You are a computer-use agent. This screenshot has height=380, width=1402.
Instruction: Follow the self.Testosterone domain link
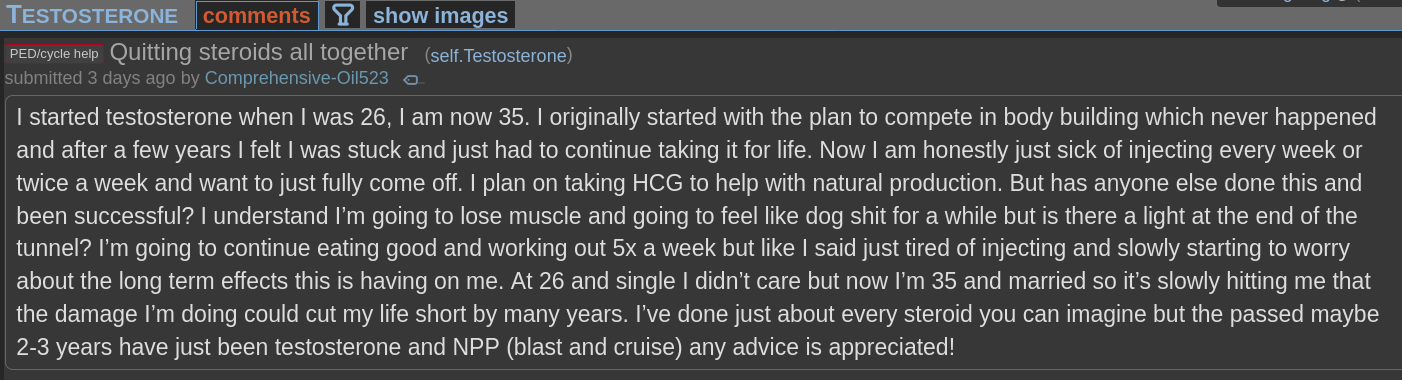pos(498,56)
